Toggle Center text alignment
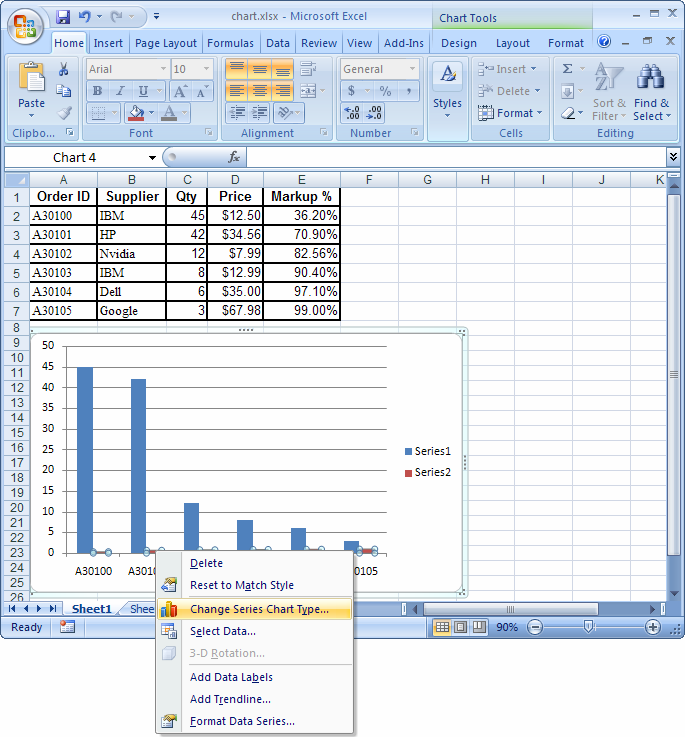Screen dimensions: 685x737 (260, 91)
